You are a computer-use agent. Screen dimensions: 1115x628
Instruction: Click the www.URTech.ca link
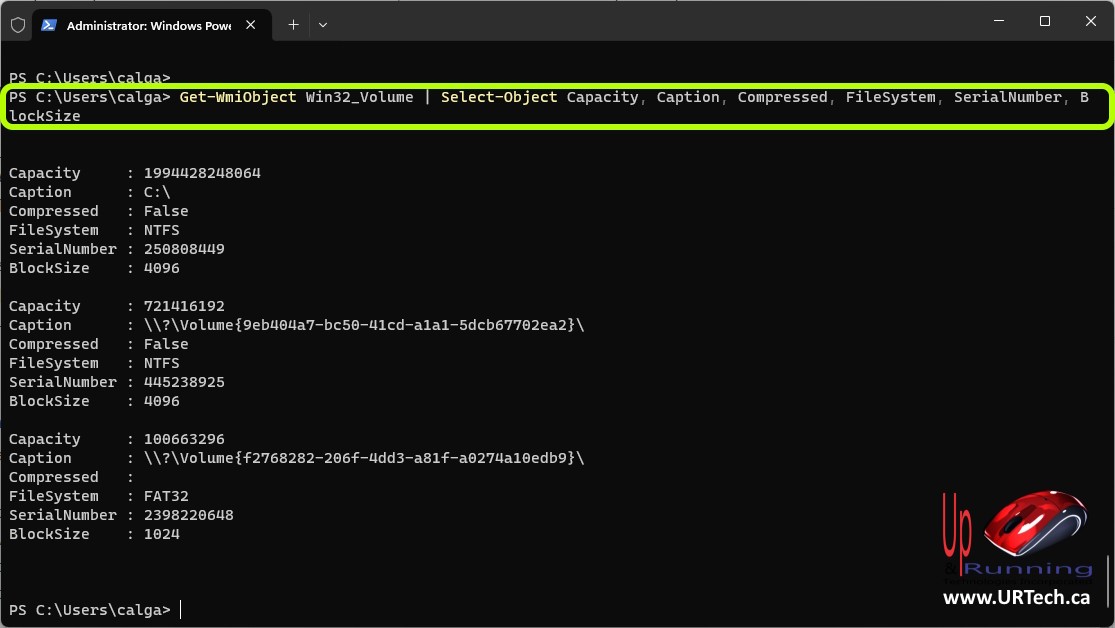[1016, 598]
